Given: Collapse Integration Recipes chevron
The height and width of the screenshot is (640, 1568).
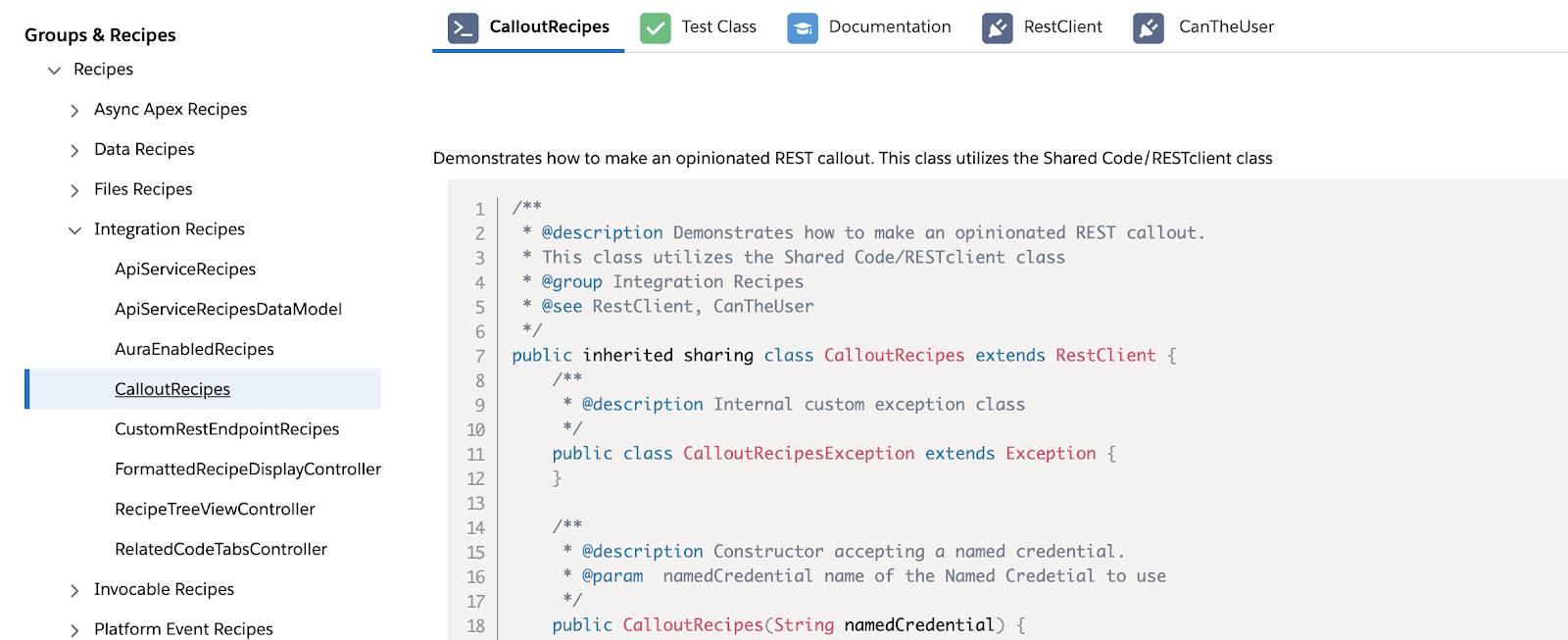Looking at the screenshot, I should point(74,230).
